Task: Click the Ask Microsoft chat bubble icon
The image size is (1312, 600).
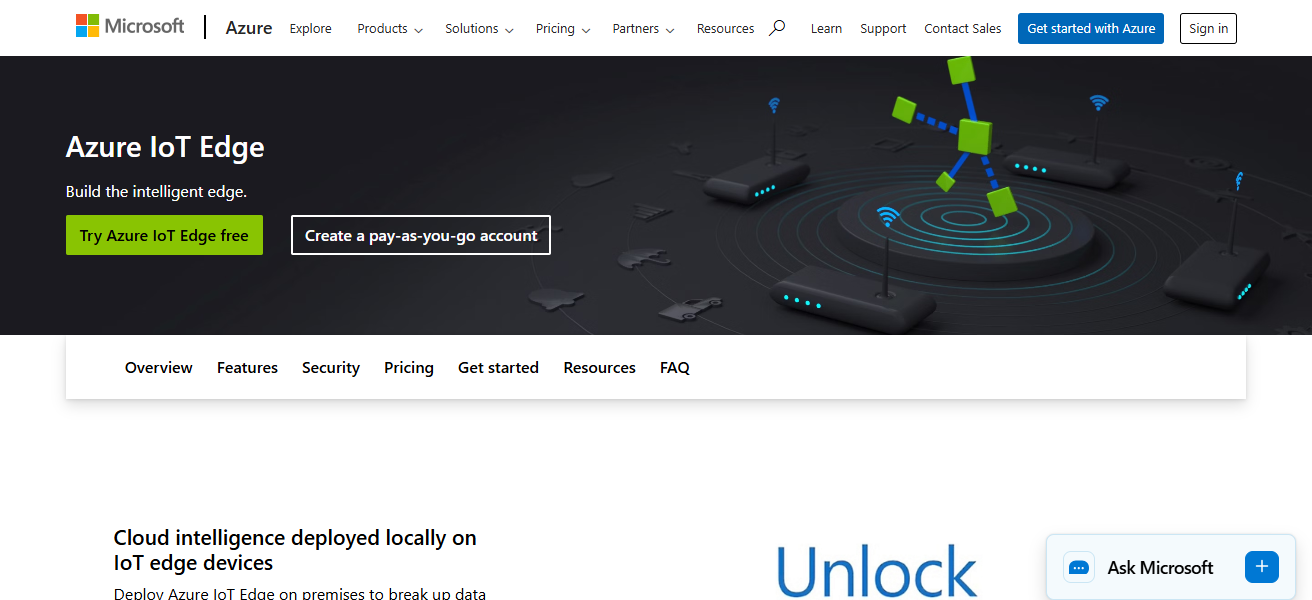Action: click(x=1079, y=567)
